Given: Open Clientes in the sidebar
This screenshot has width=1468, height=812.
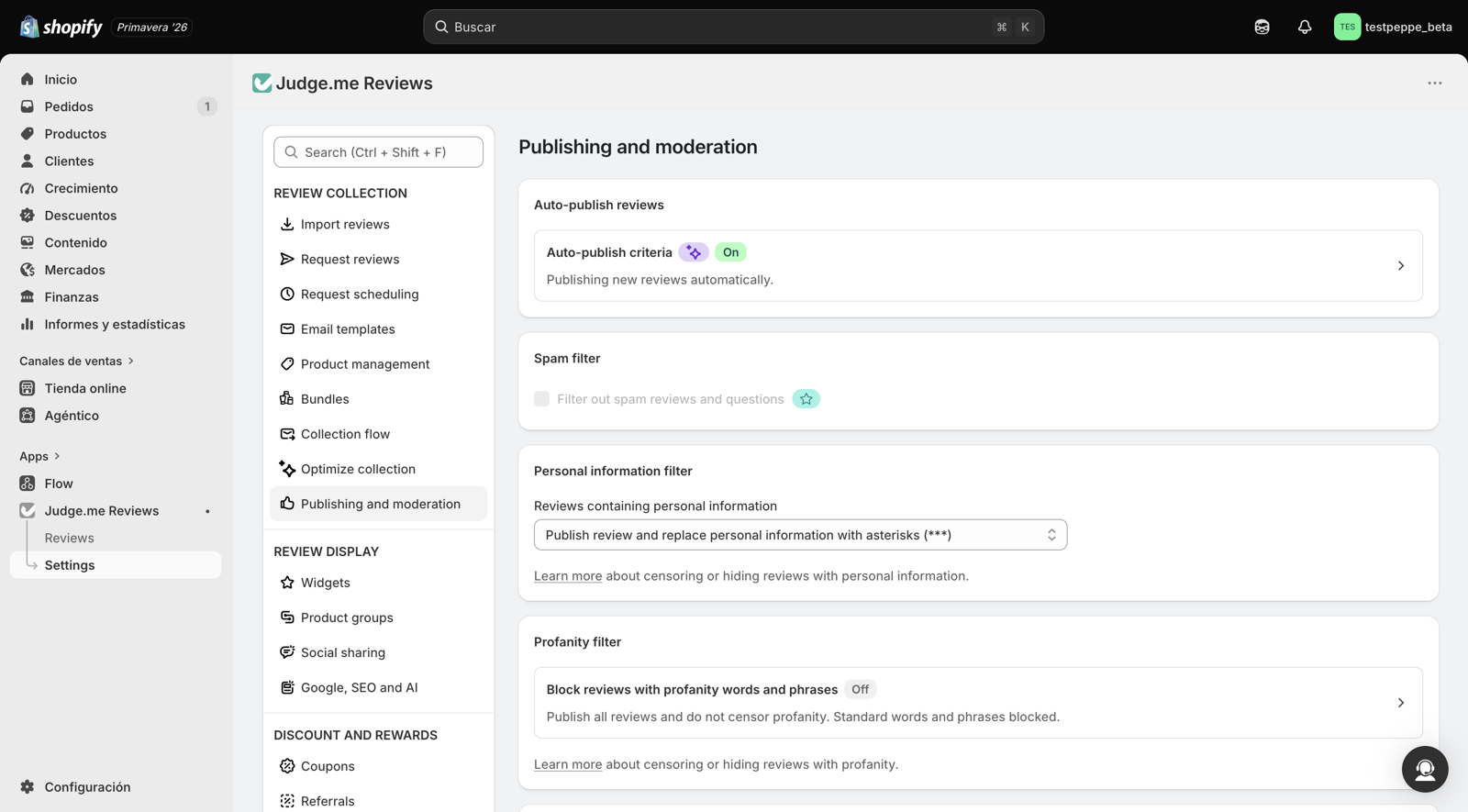Looking at the screenshot, I should [x=116, y=161].
